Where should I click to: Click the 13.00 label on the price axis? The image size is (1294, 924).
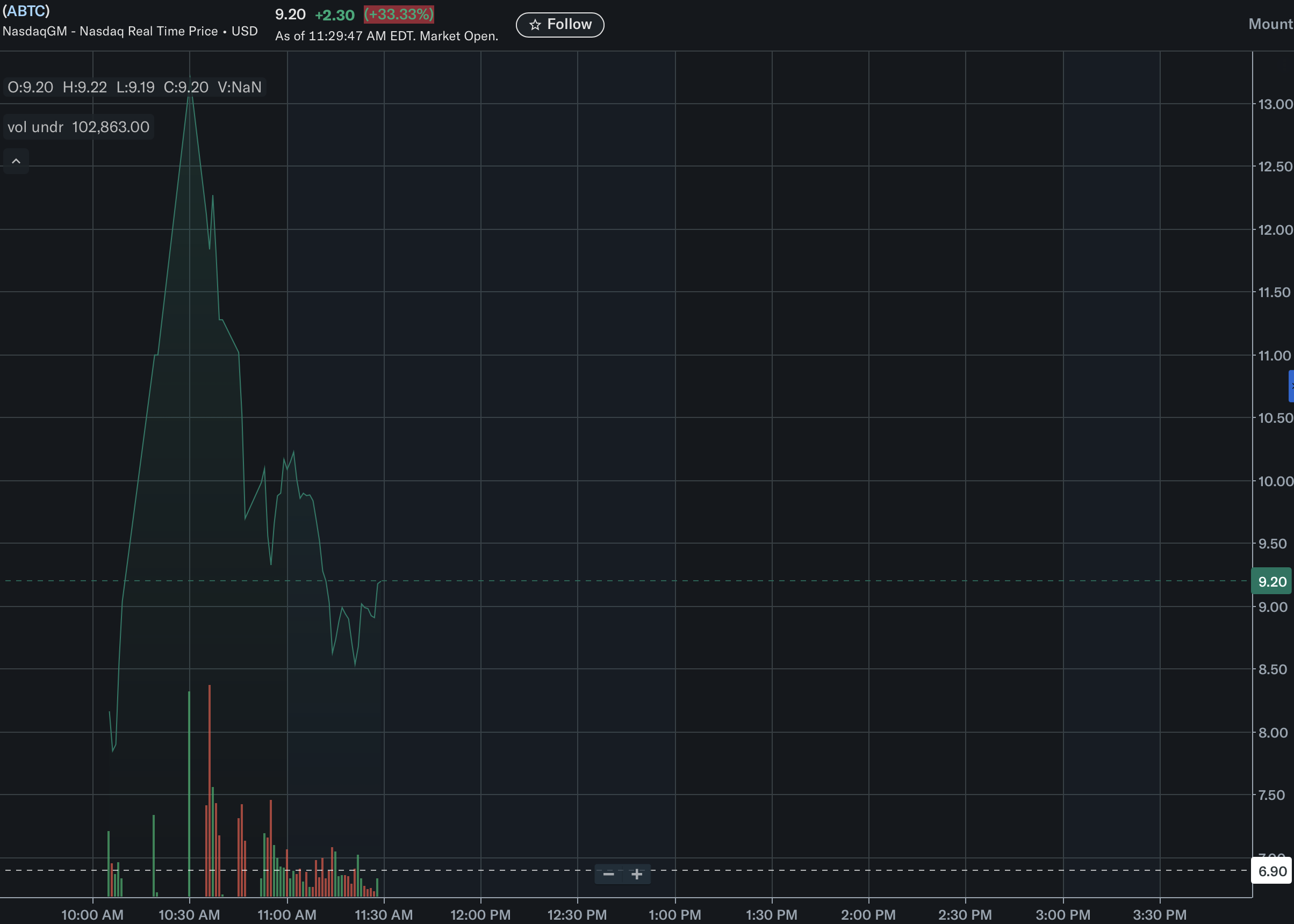tap(1275, 104)
